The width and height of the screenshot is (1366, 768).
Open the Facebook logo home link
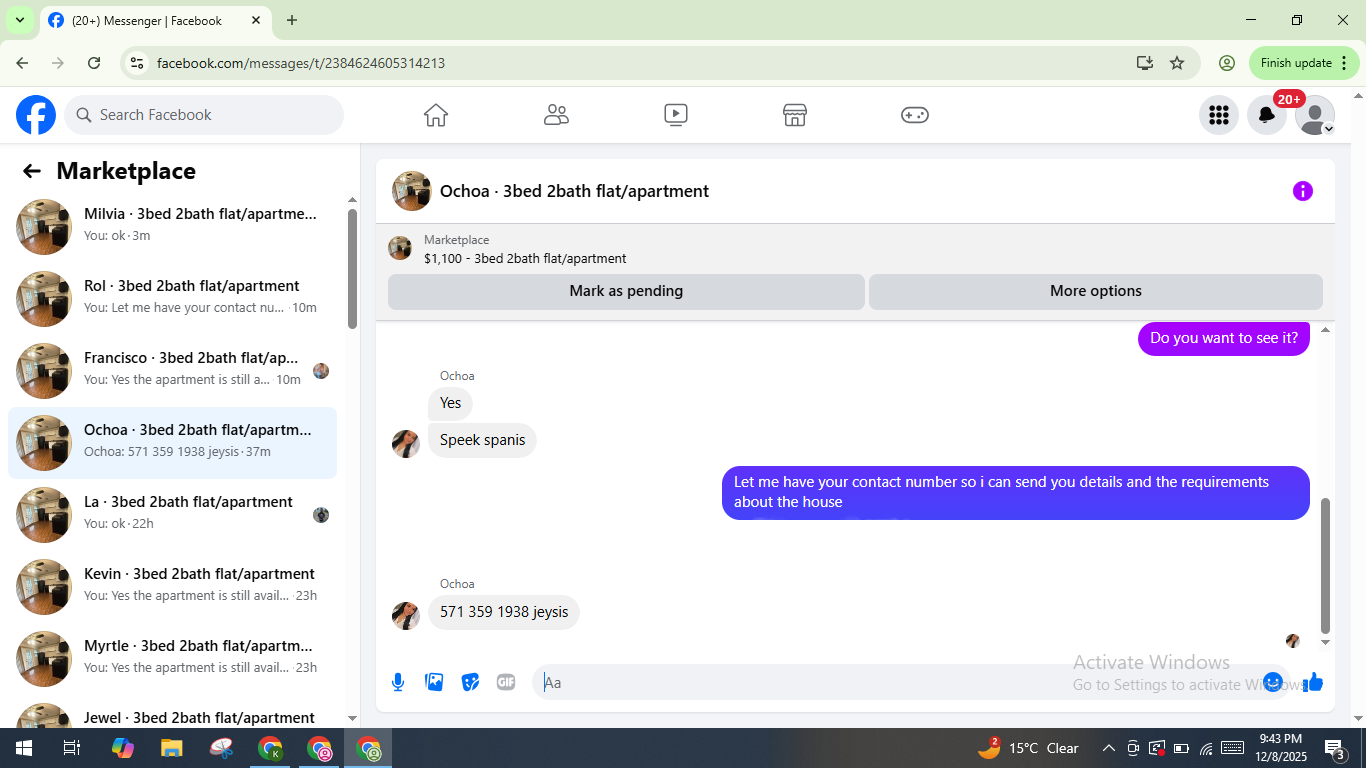tap(36, 115)
